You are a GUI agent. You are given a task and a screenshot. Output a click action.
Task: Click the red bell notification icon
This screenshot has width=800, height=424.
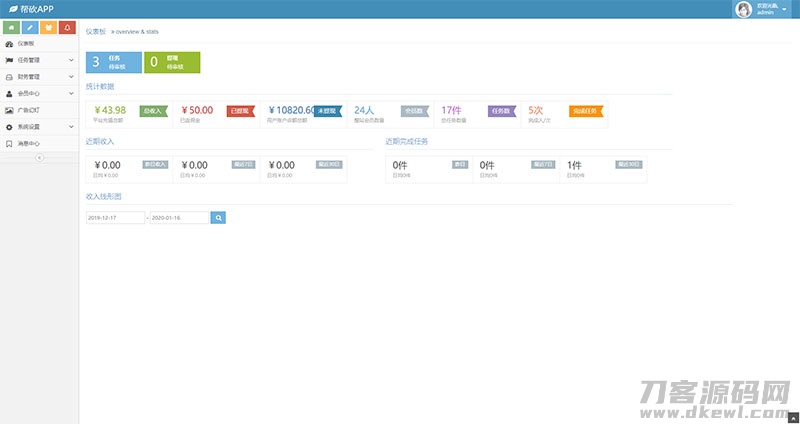[66, 27]
